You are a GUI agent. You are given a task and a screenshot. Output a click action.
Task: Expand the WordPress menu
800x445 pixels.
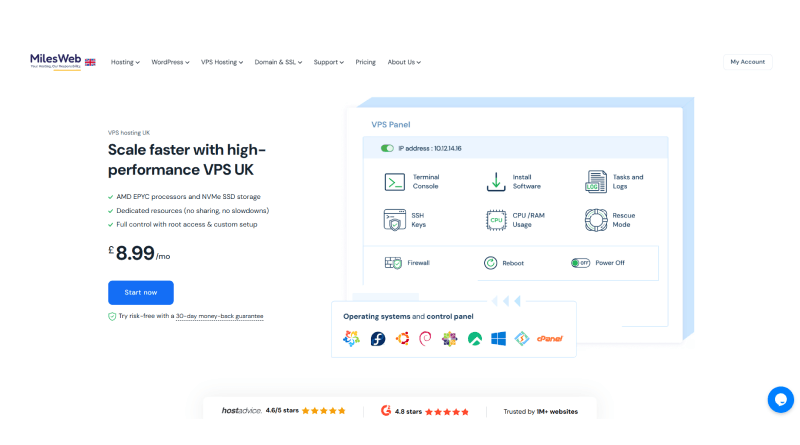170,62
